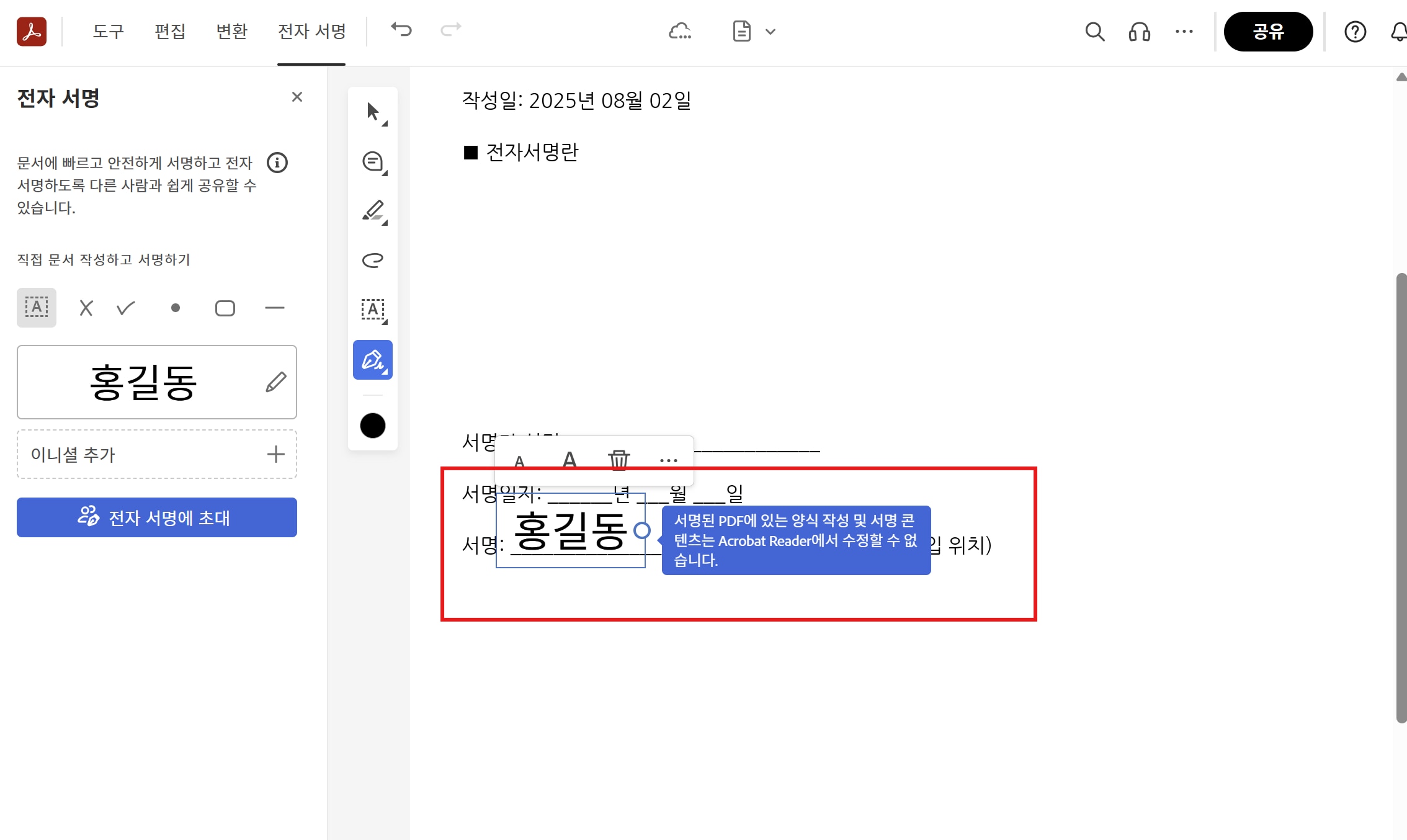Select the highlighter pen tool

(x=373, y=211)
